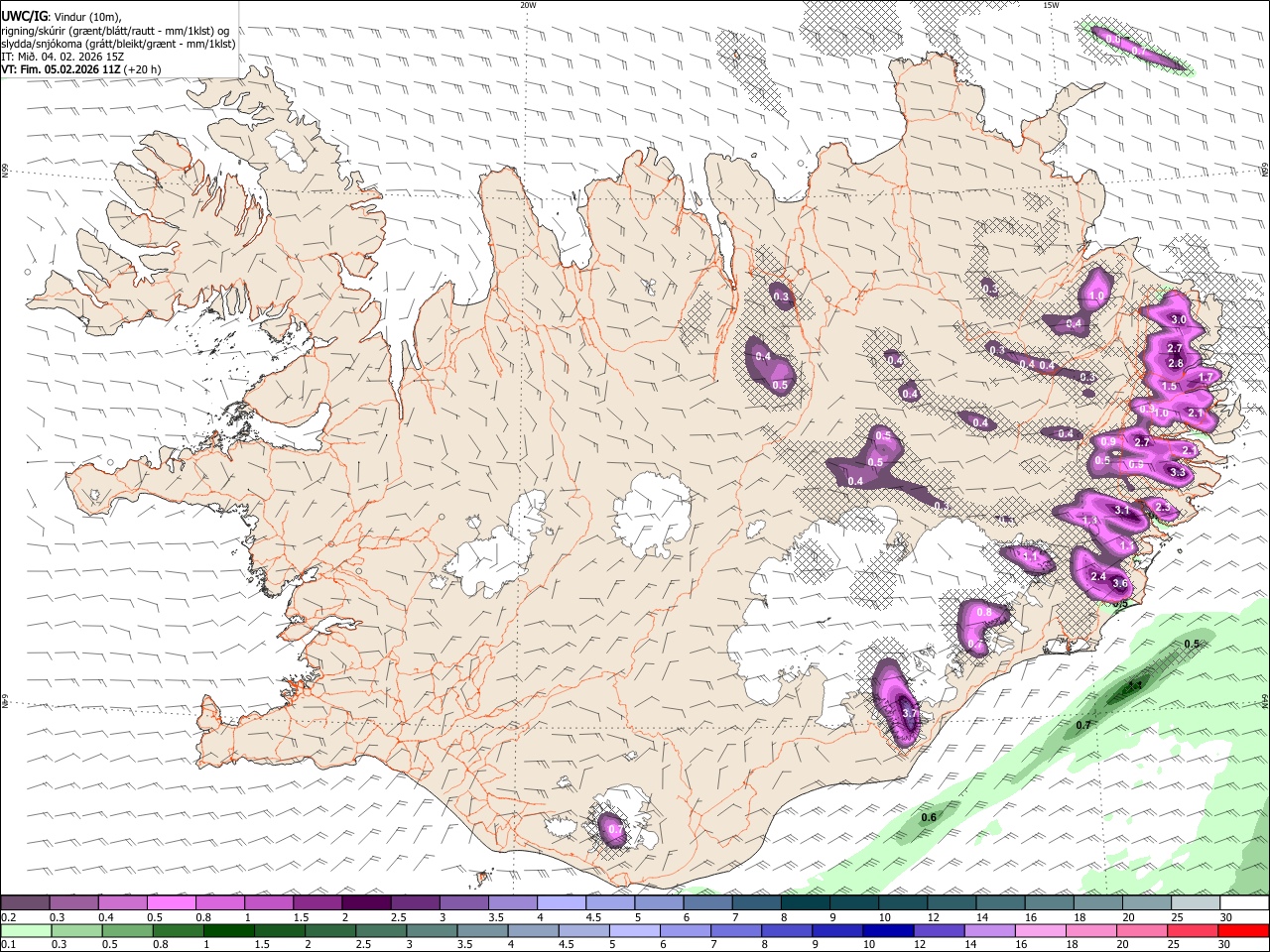
Task: Click the 3.1 snowfall value on the map
Action: click(1122, 510)
